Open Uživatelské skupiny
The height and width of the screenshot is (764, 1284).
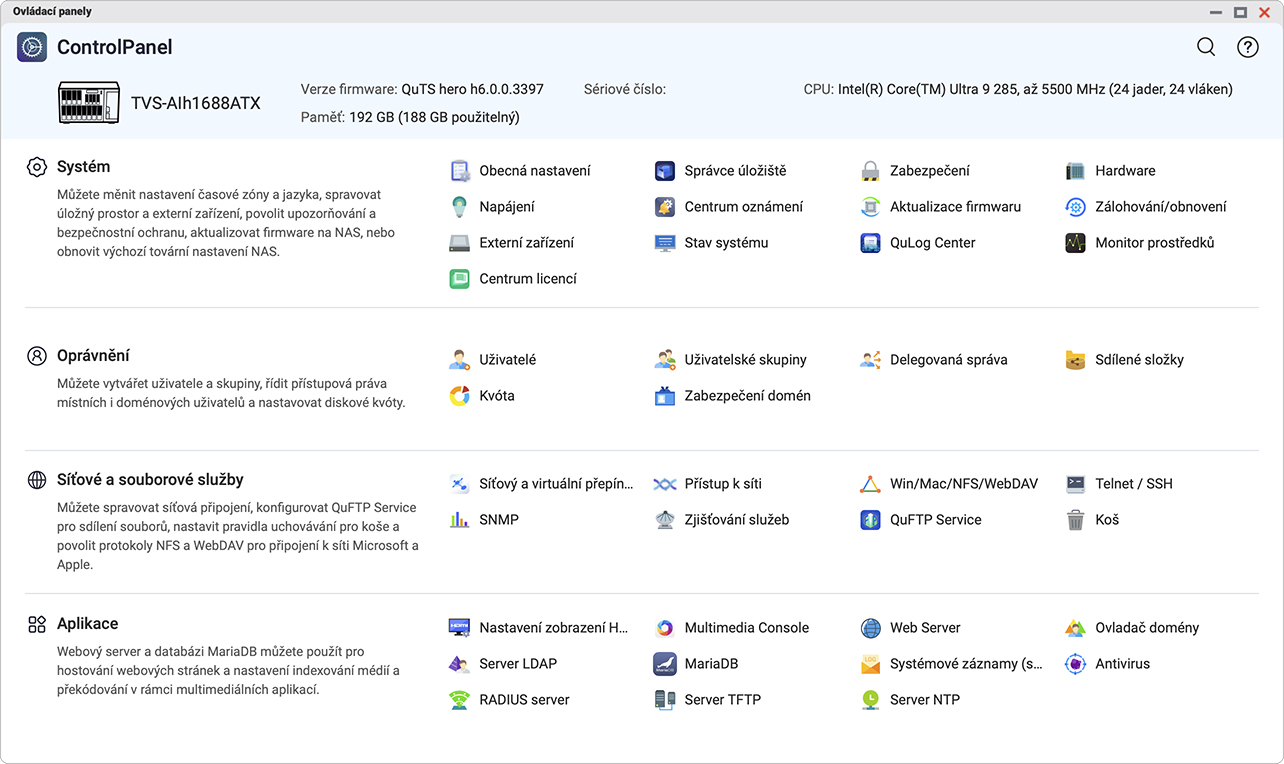coord(744,360)
